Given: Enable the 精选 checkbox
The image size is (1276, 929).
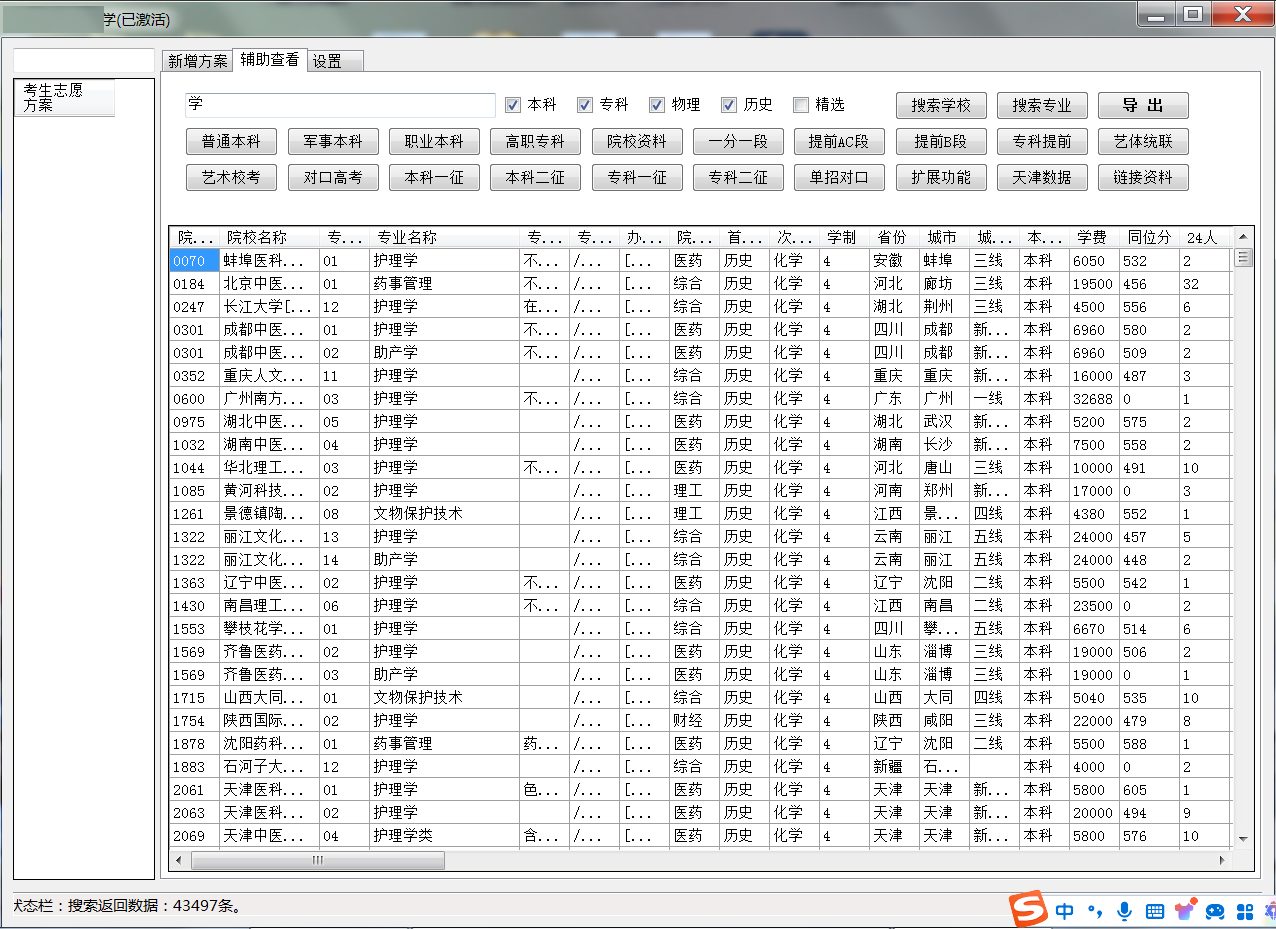Looking at the screenshot, I should point(801,105).
